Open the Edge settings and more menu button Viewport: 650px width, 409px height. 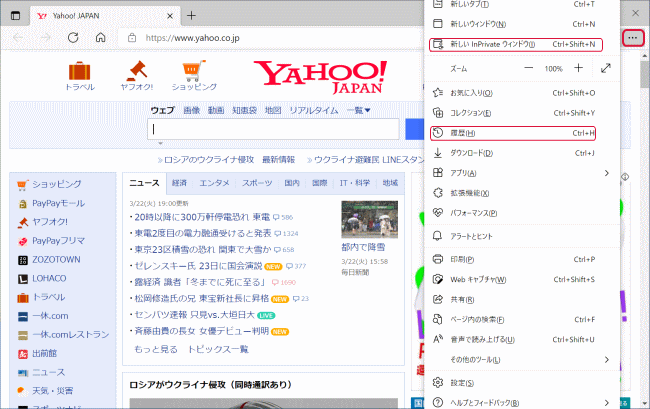(633, 38)
